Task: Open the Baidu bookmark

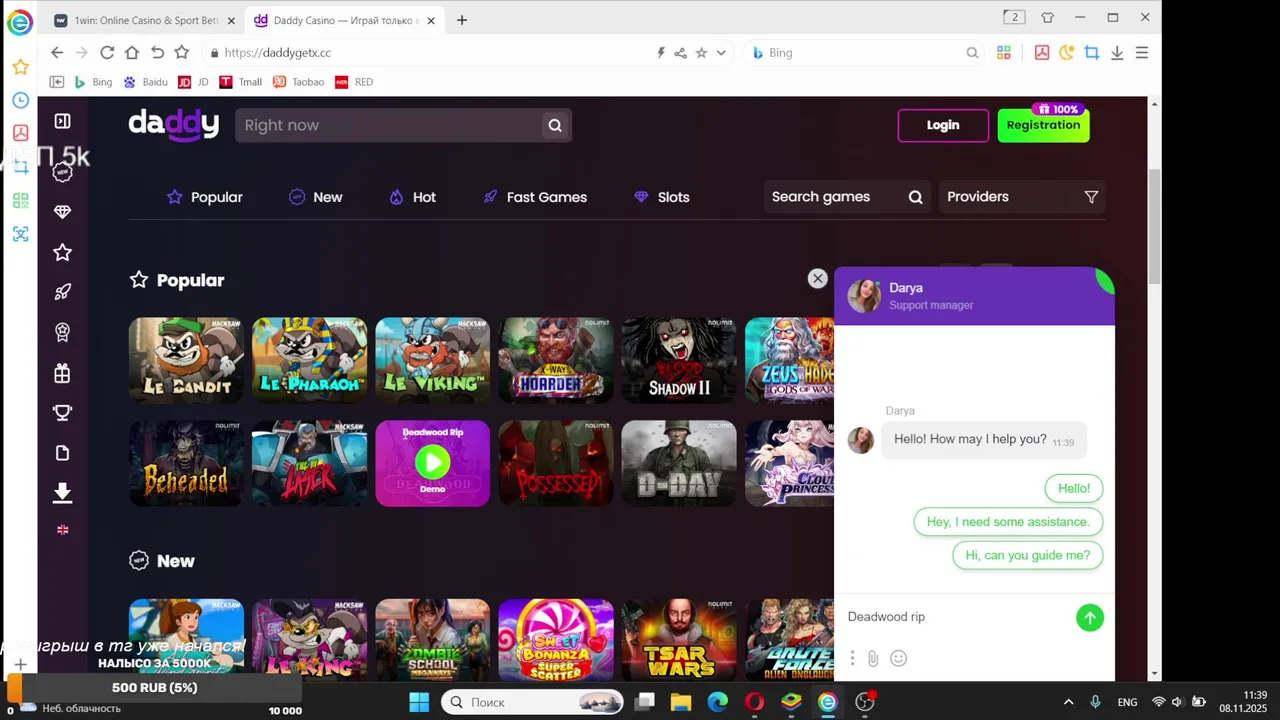Action: pos(145,82)
